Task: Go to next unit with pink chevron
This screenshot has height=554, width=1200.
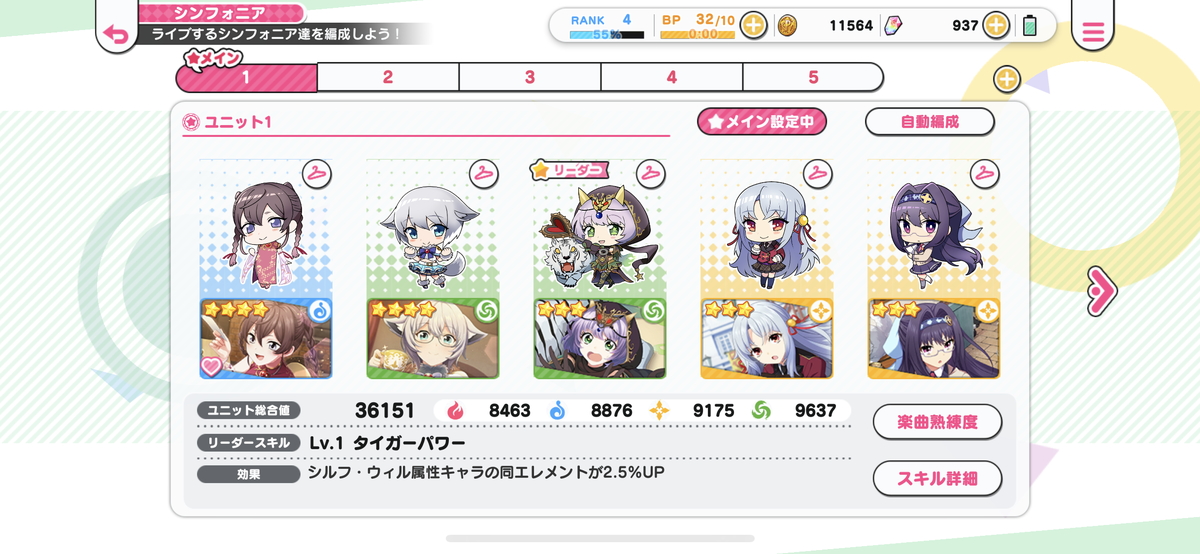Action: tap(1100, 291)
